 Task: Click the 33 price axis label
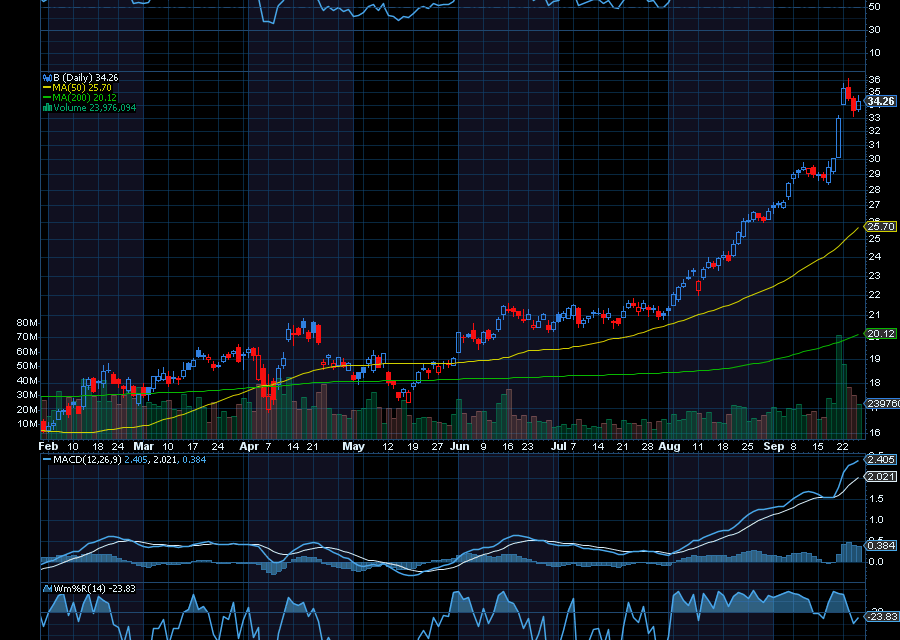(875, 118)
